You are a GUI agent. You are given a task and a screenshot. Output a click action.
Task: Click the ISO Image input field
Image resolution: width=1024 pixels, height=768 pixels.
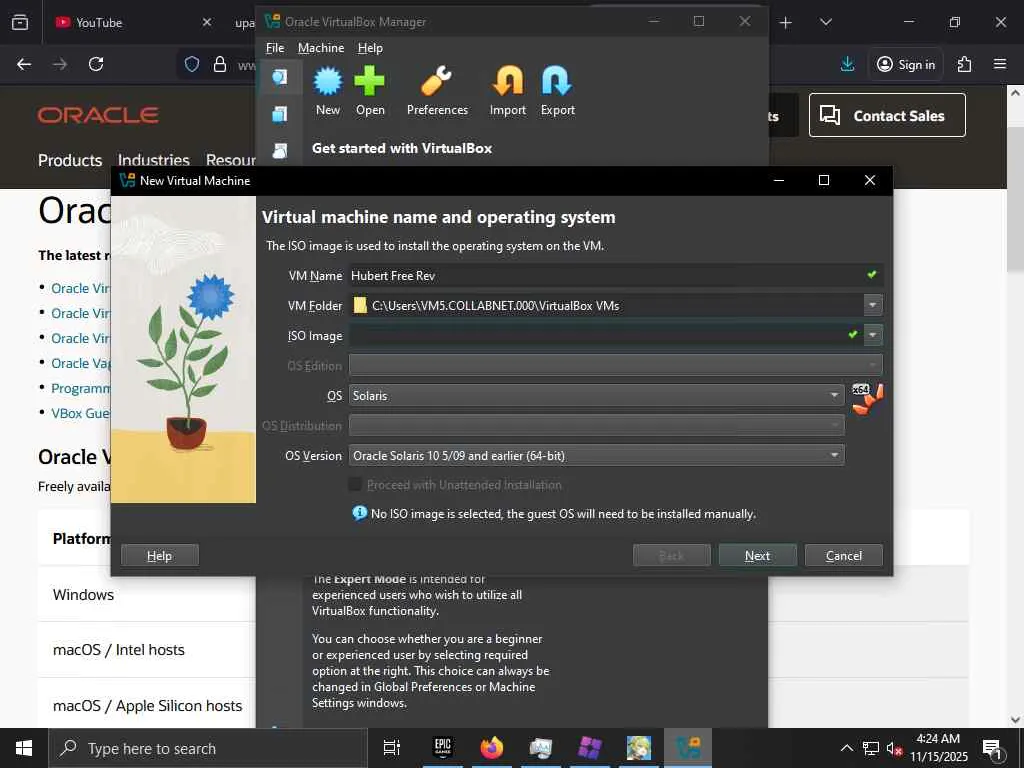[x=606, y=335]
